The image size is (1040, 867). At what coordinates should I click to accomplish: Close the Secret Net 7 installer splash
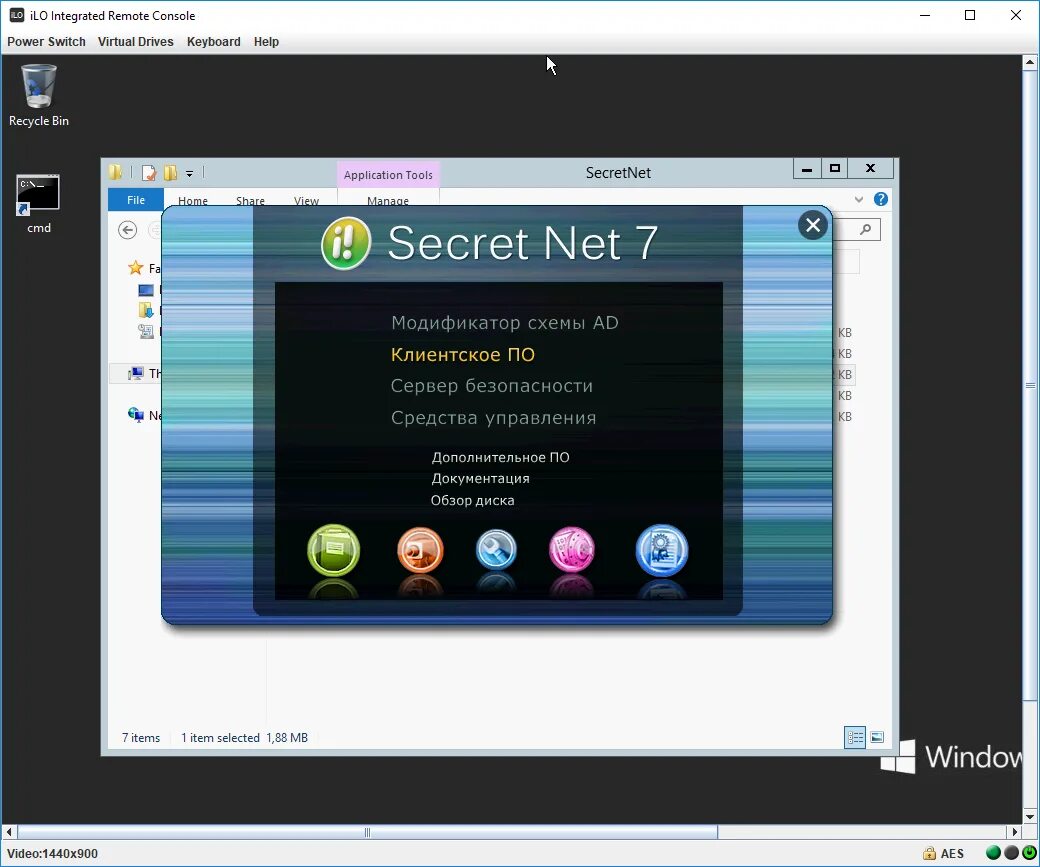pos(813,226)
